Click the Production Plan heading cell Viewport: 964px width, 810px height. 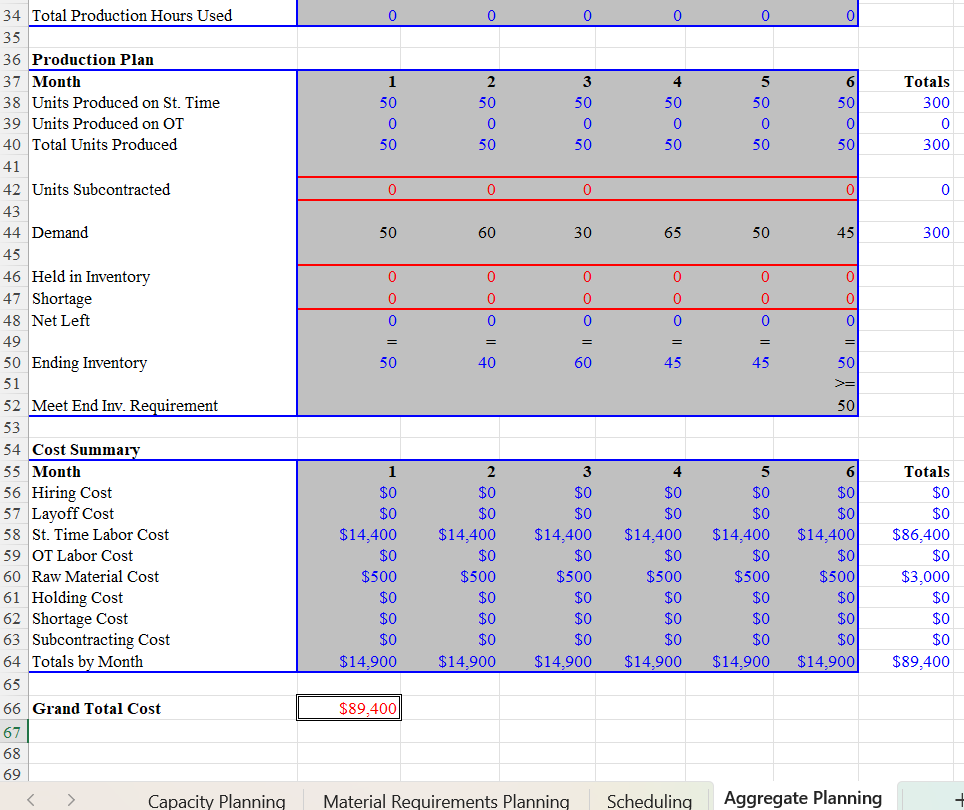[x=93, y=60]
